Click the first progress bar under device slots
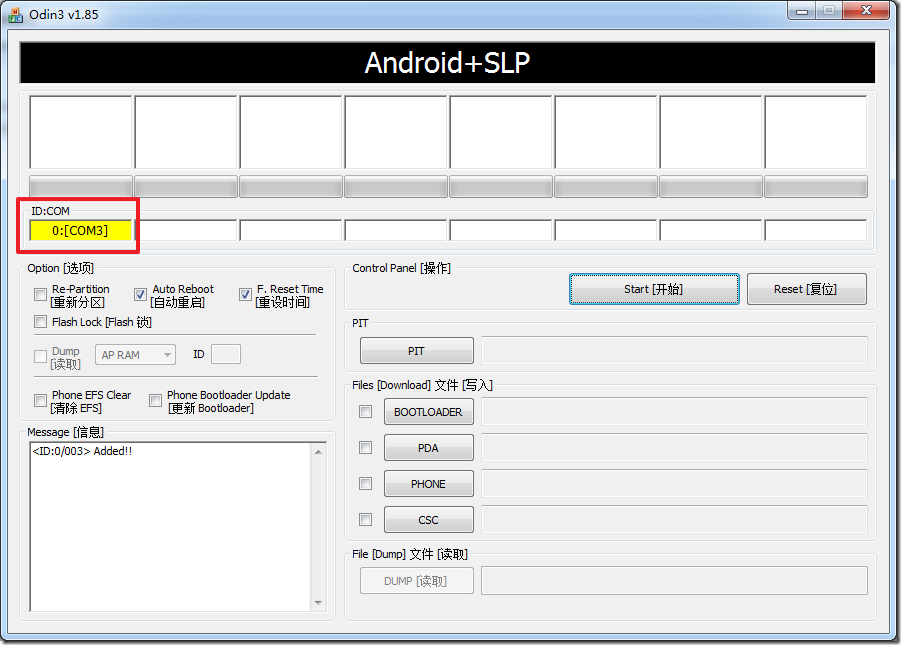 80,187
